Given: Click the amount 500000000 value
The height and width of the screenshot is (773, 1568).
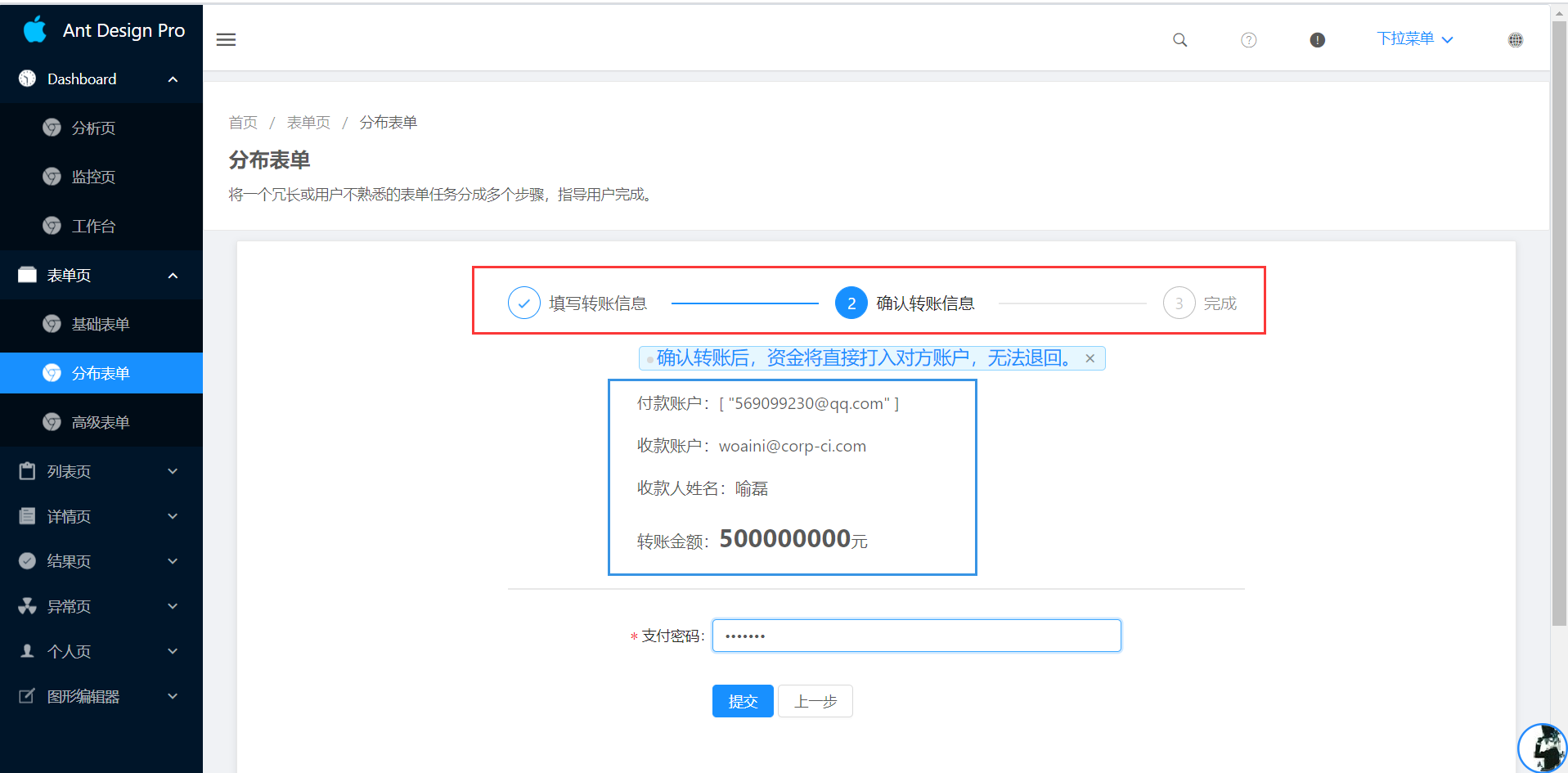Looking at the screenshot, I should click(x=785, y=538).
